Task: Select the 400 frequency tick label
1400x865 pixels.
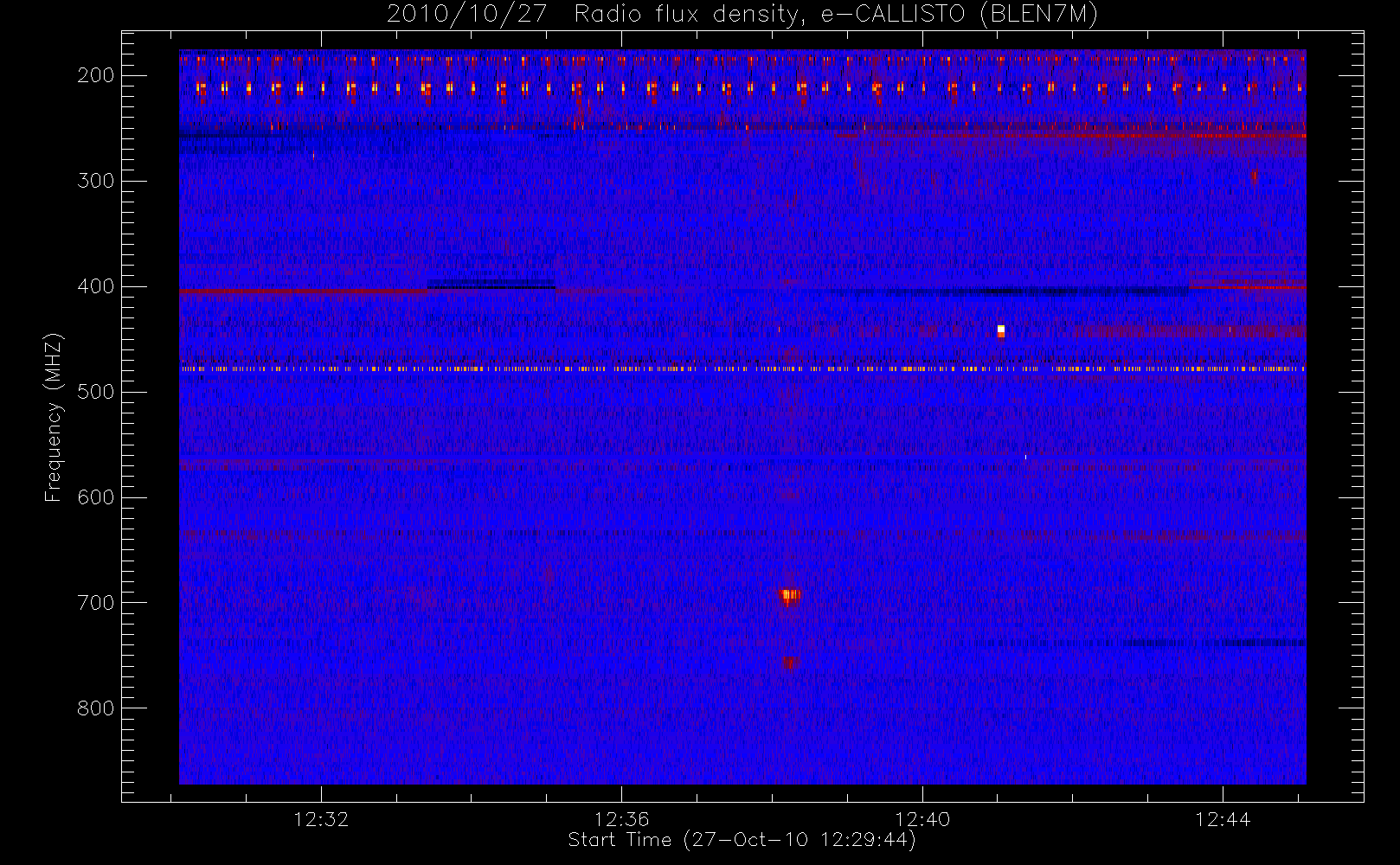Action: (x=96, y=286)
